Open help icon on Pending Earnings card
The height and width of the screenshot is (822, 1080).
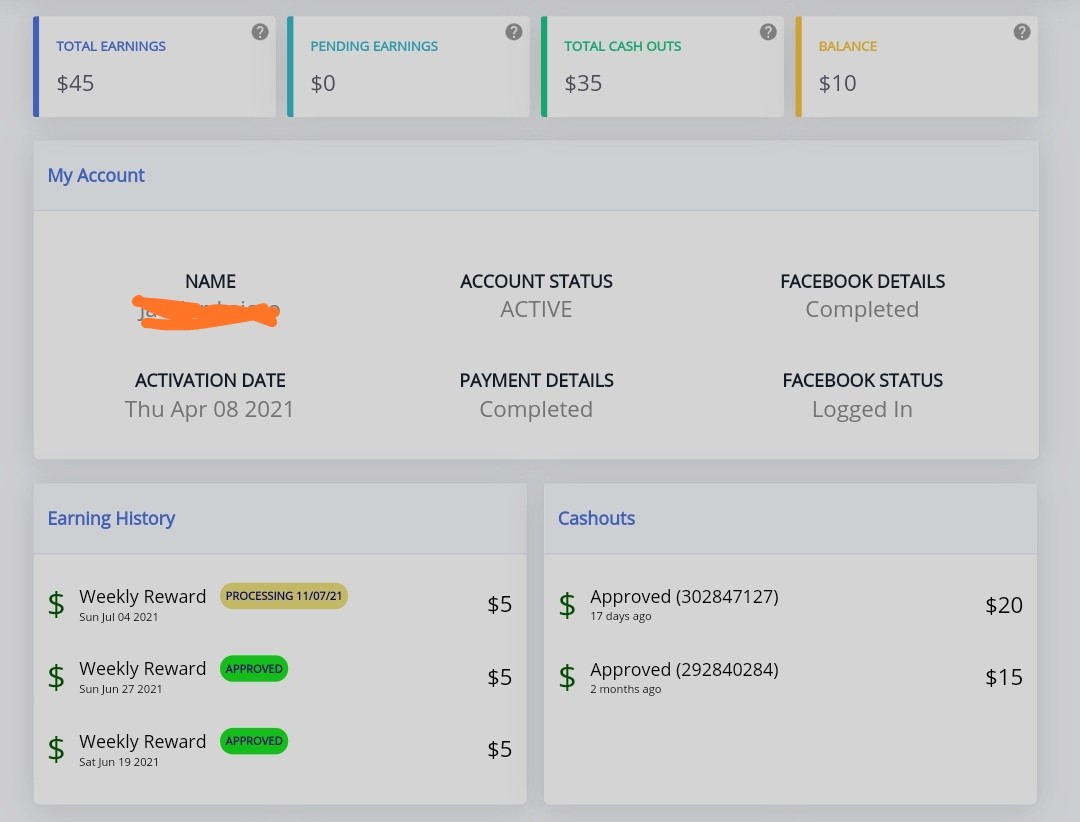(x=514, y=32)
